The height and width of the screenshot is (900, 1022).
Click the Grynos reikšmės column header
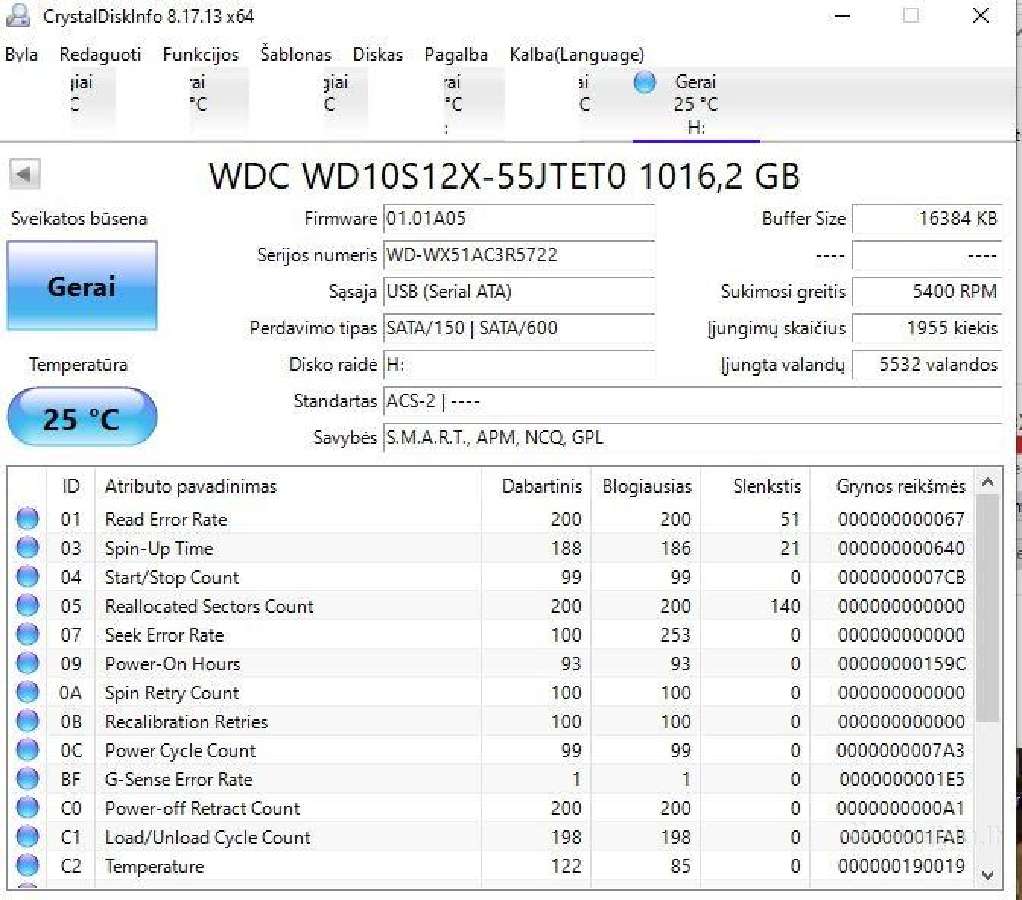893,486
